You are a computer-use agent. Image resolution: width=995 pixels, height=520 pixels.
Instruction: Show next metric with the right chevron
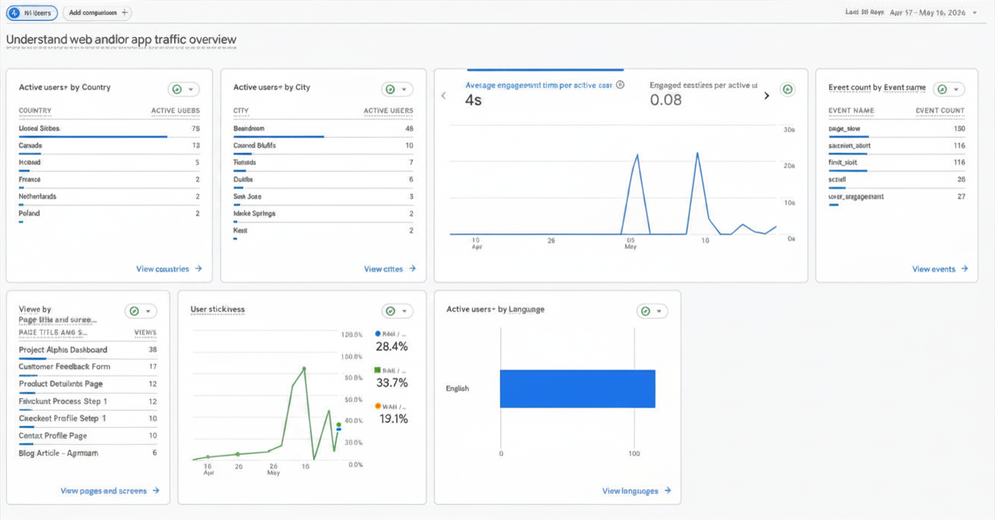click(767, 96)
